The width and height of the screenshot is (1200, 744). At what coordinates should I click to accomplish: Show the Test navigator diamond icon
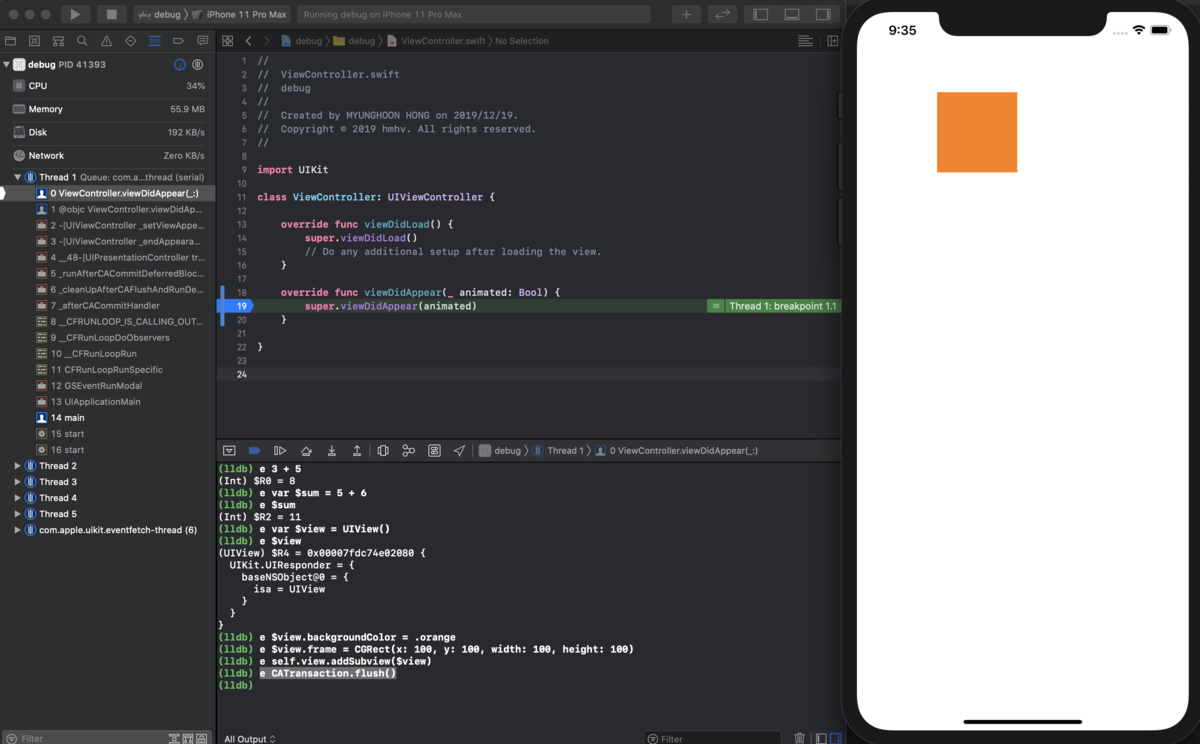click(130, 41)
